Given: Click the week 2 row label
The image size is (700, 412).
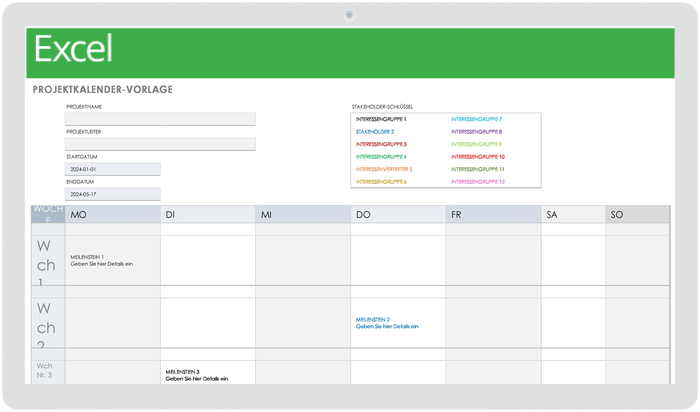Looking at the screenshot, I should [48, 323].
